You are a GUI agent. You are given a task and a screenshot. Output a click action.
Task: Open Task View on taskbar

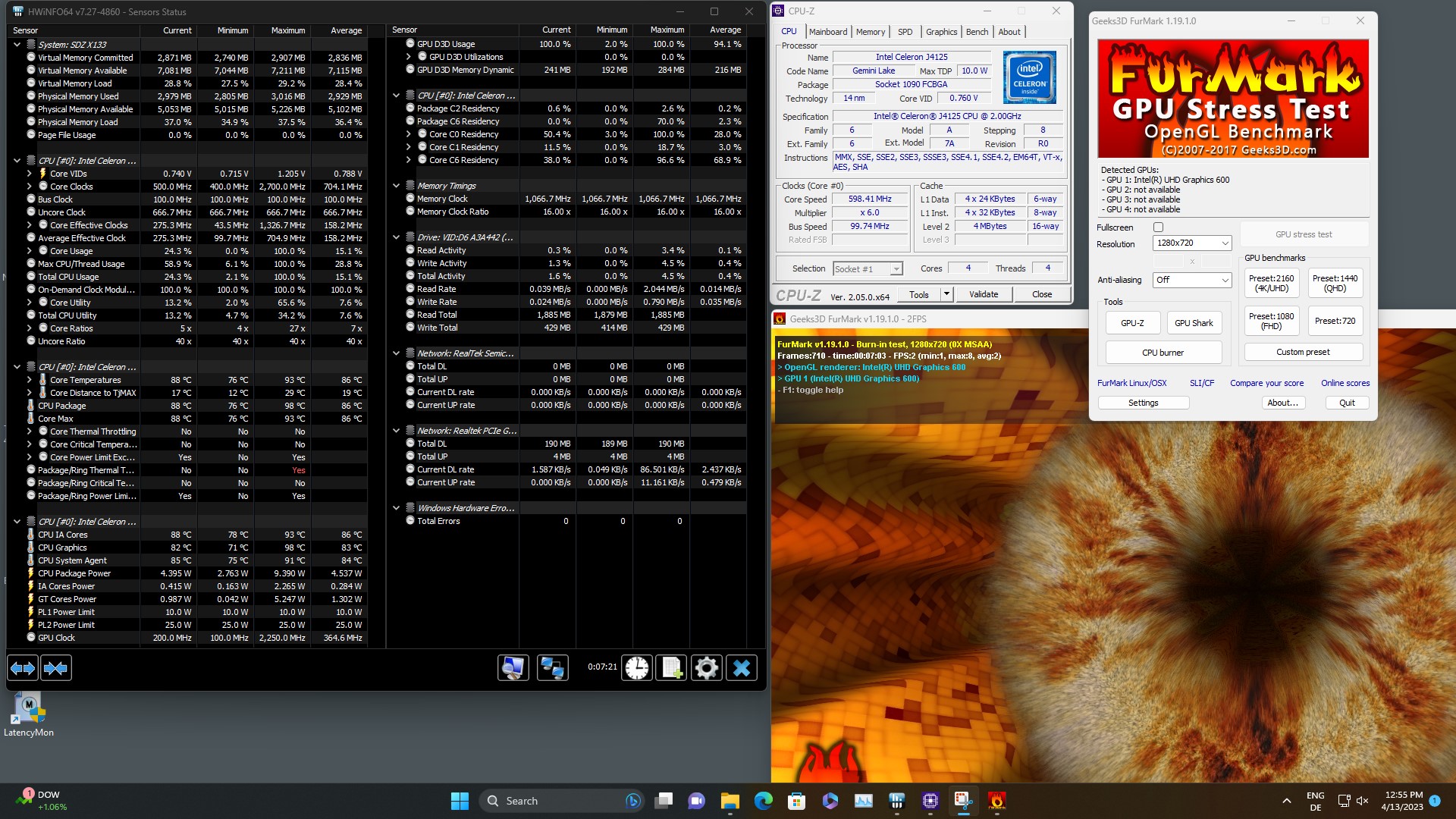pyautogui.click(x=664, y=801)
